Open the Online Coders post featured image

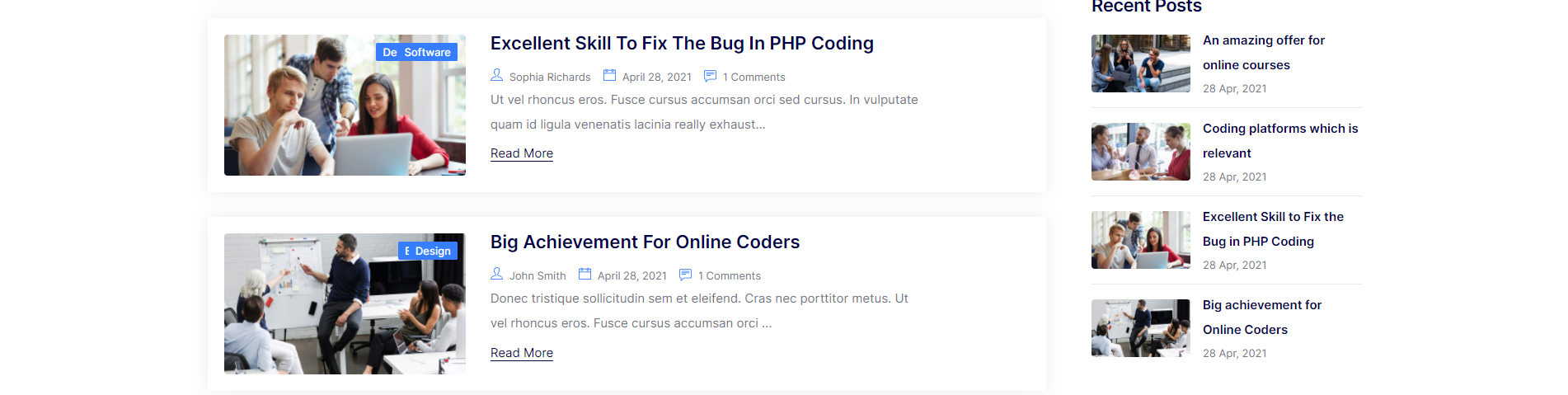345,303
